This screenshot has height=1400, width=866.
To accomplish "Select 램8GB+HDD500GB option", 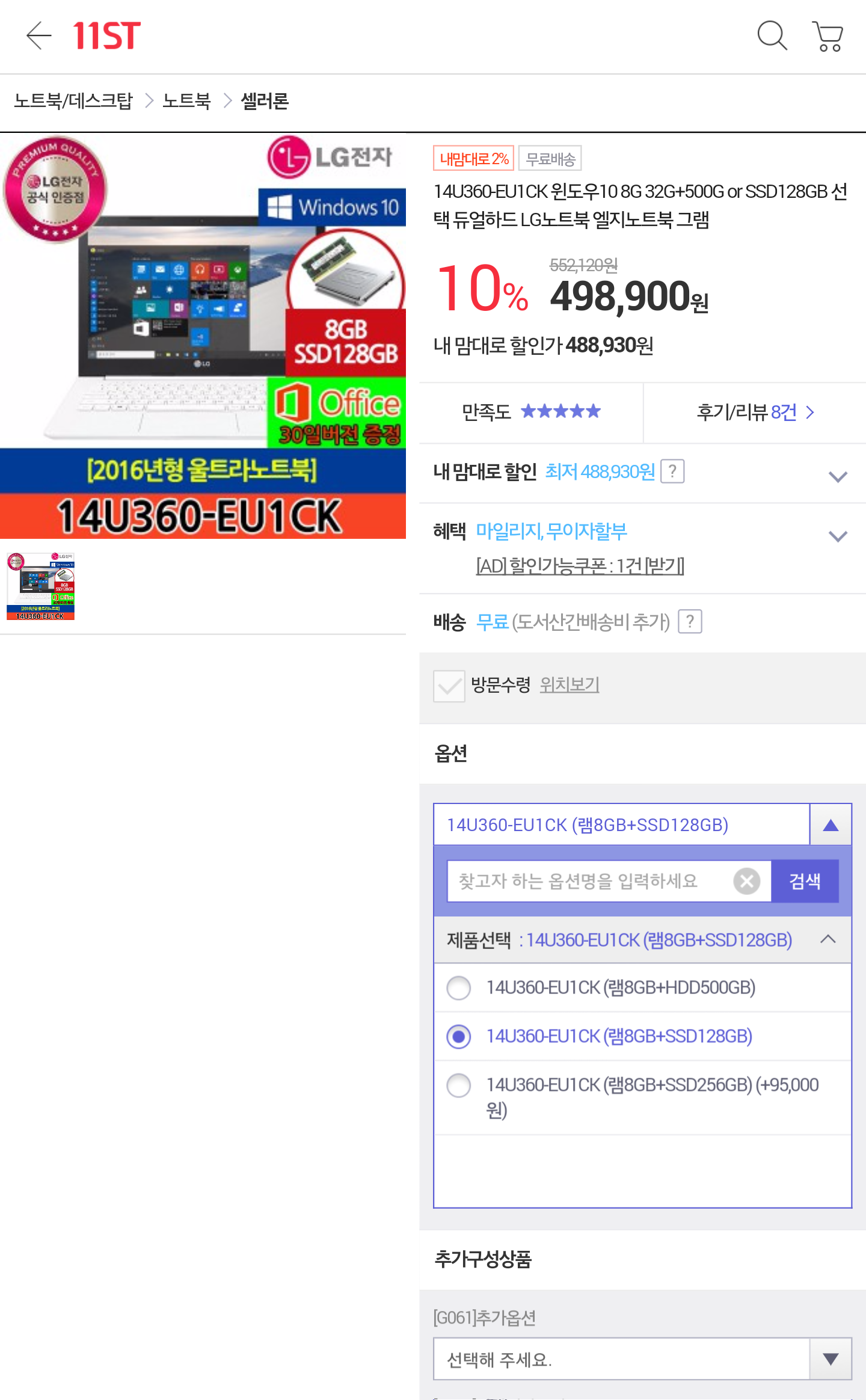I will click(459, 988).
